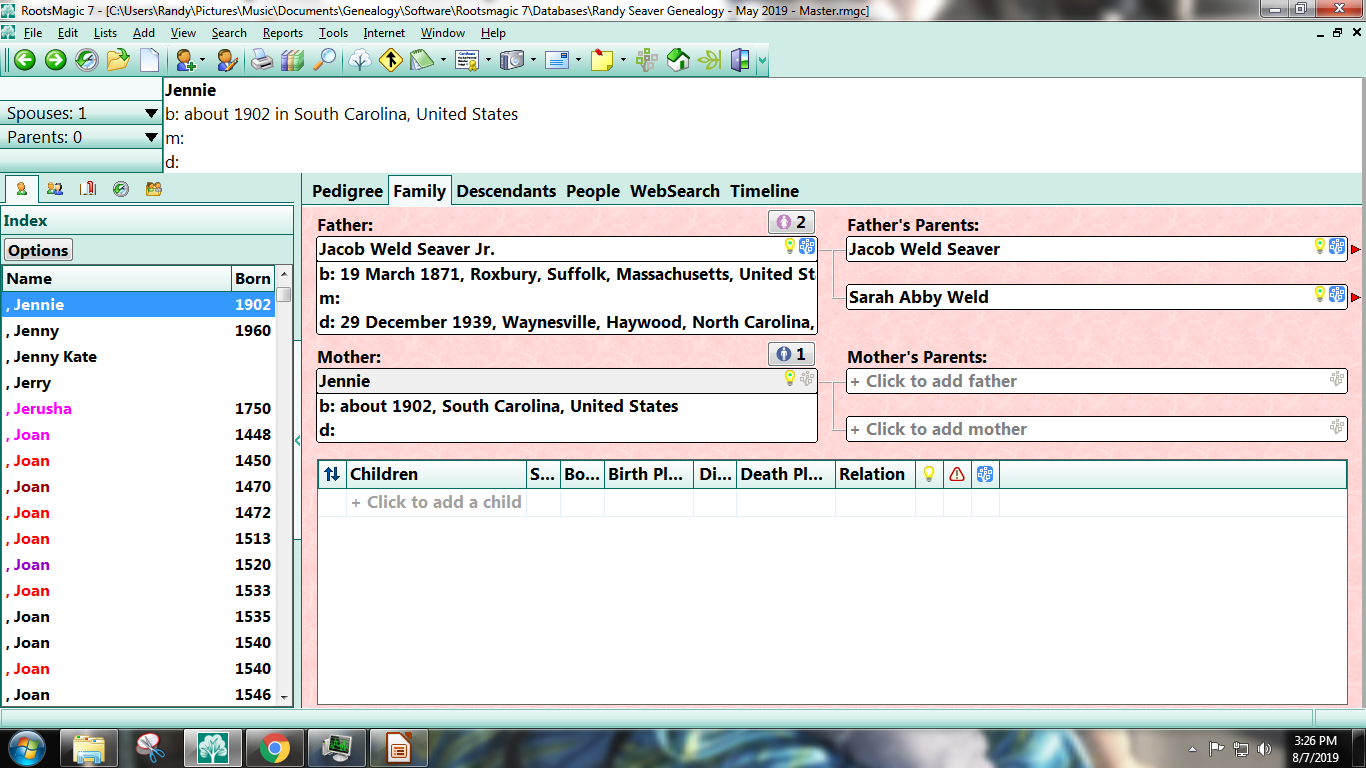
Task: Click the WebHints lightbulb next to Jacob Weld Seaver
Action: tap(1320, 248)
